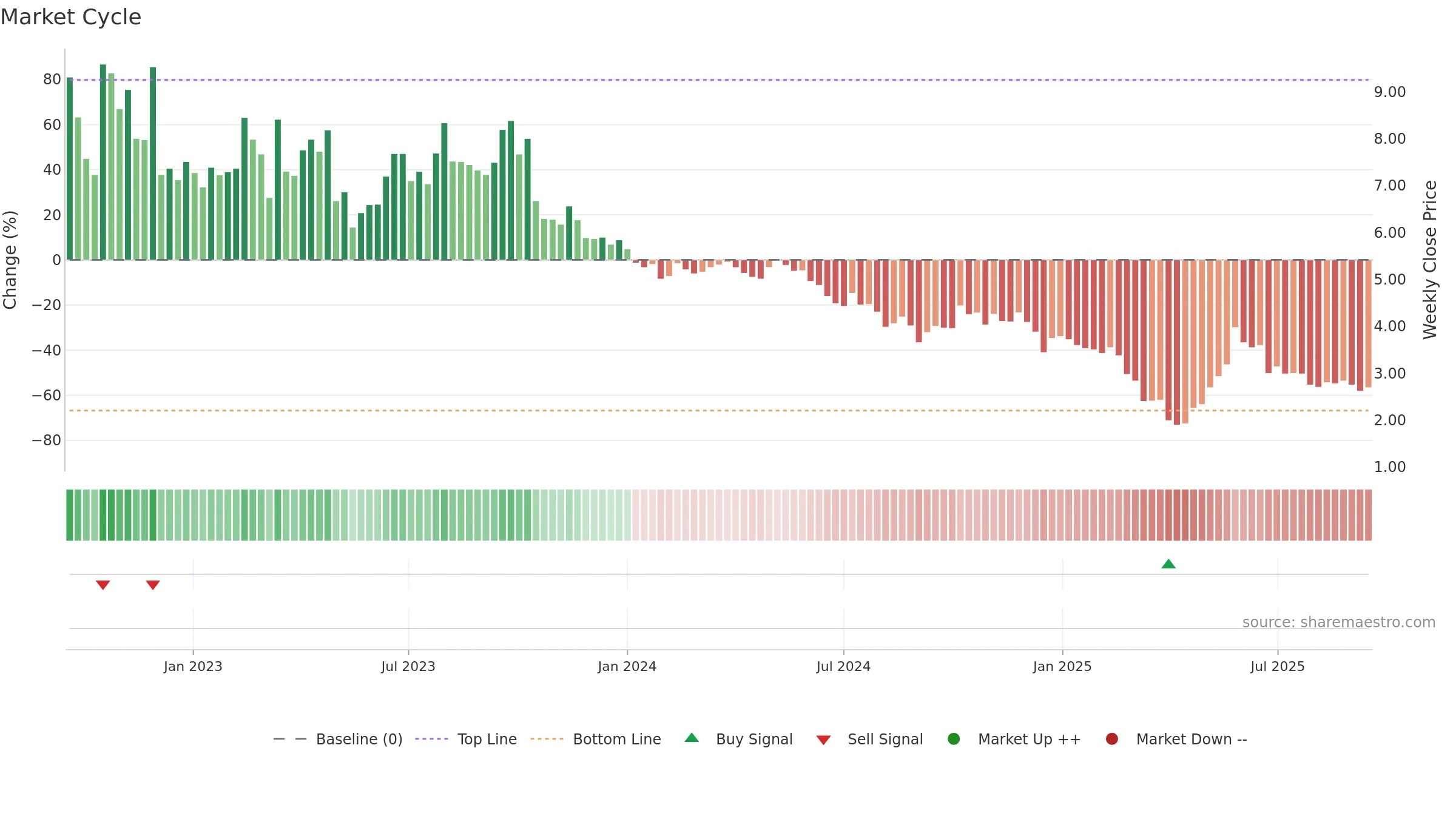
Task: Click the first red Sell Signal marker
Action: pos(103,585)
